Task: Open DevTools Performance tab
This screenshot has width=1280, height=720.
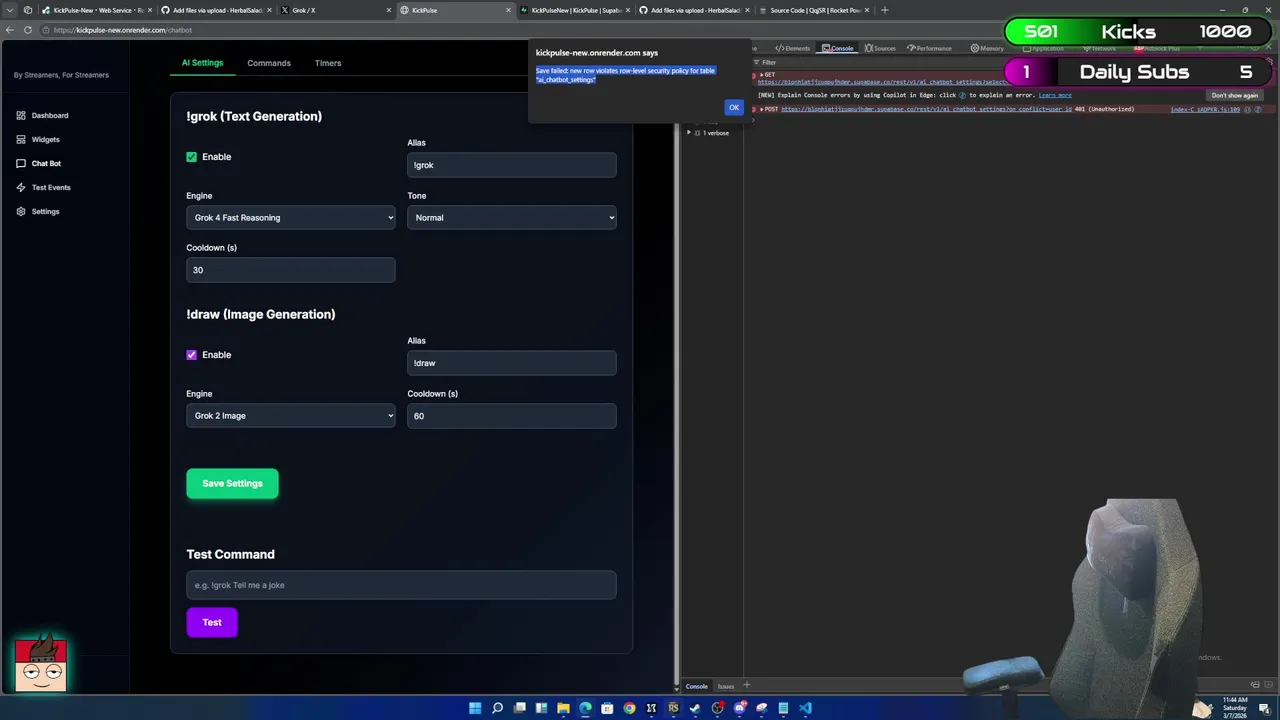Action: point(929,48)
